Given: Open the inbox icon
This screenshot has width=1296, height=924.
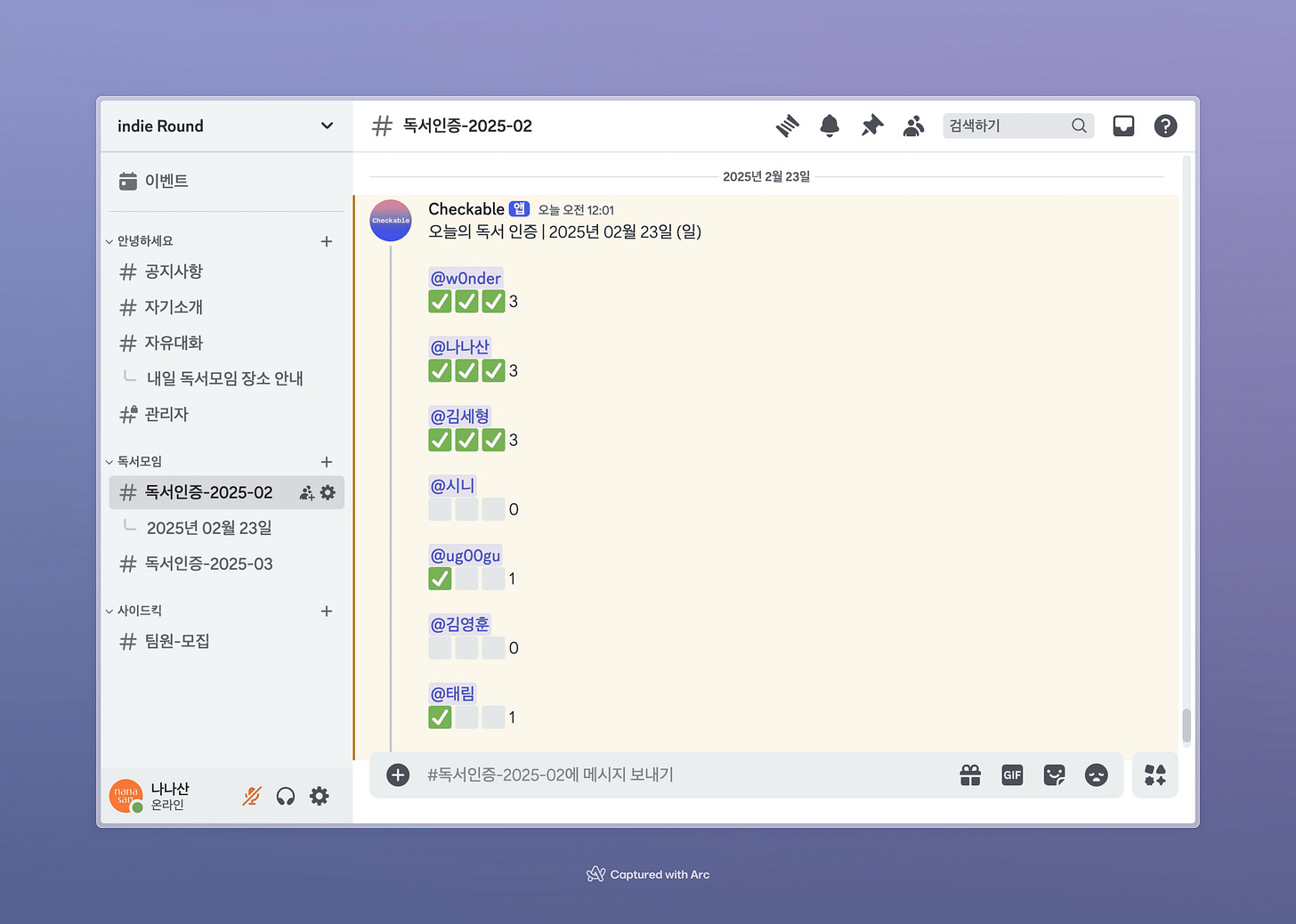Looking at the screenshot, I should pyautogui.click(x=1123, y=126).
